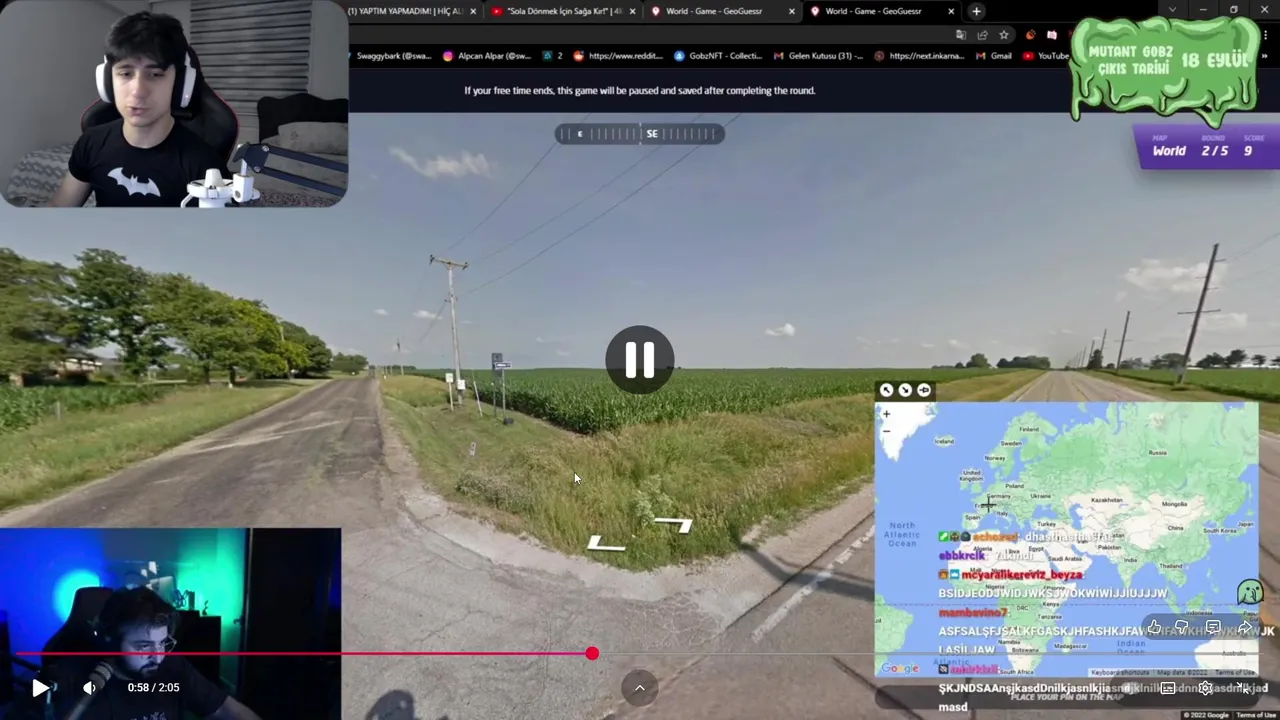Bookmark this page with the star icon
Image resolution: width=1280 pixels, height=720 pixels.
(1004, 35)
